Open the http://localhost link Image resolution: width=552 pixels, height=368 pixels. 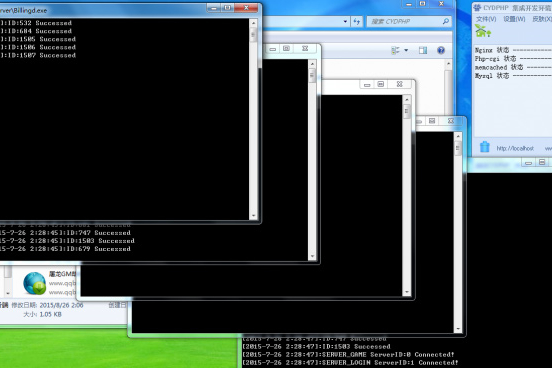pos(515,148)
